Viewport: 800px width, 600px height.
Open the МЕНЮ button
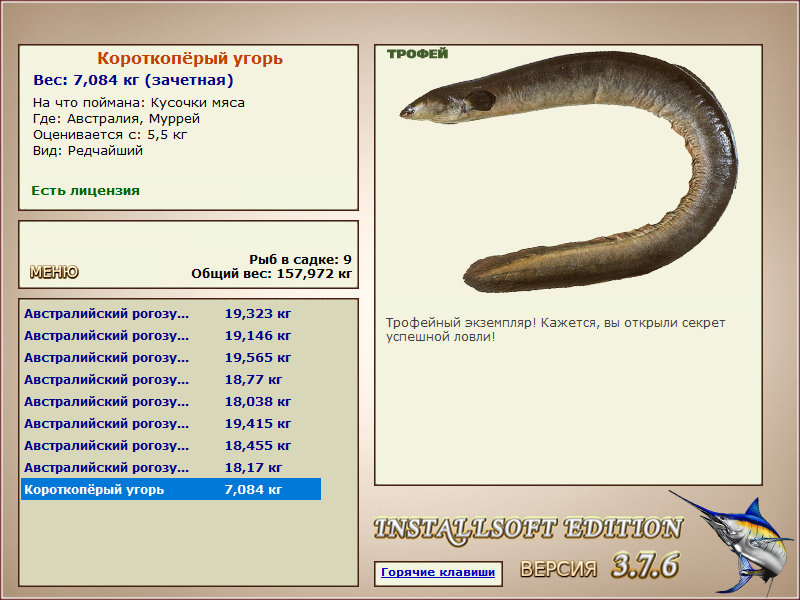(x=54, y=272)
